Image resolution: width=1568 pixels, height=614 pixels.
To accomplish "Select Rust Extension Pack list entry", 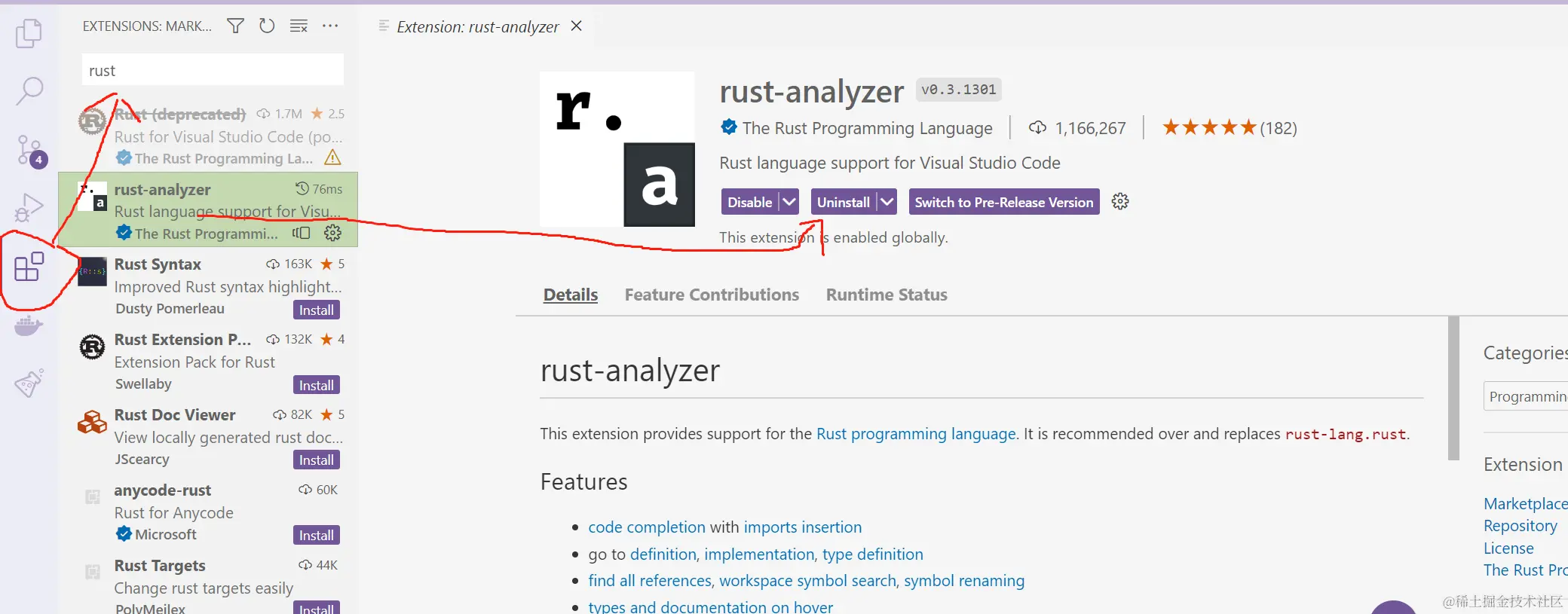I will (208, 361).
